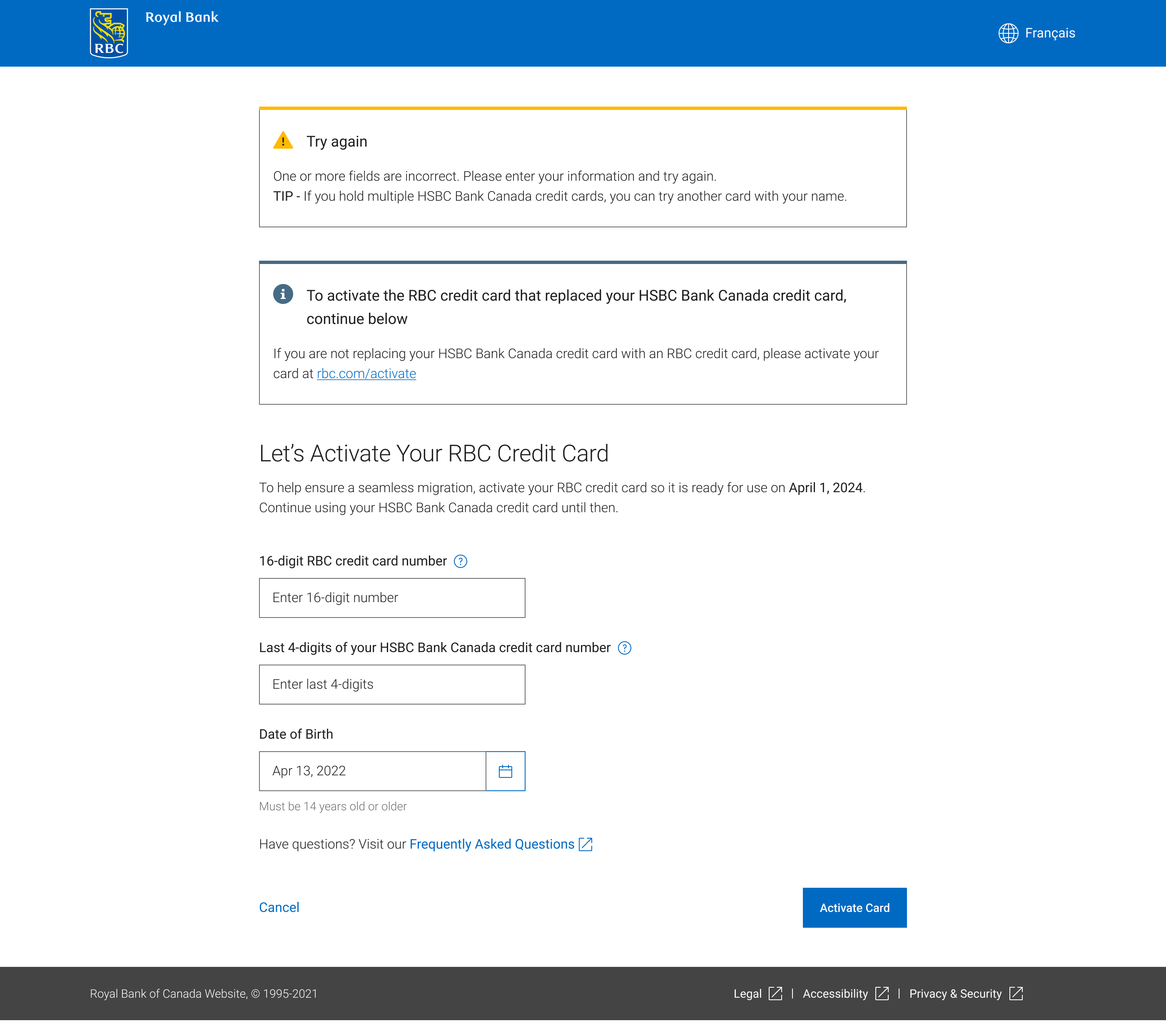Focus the last 4-digits input field

click(392, 685)
